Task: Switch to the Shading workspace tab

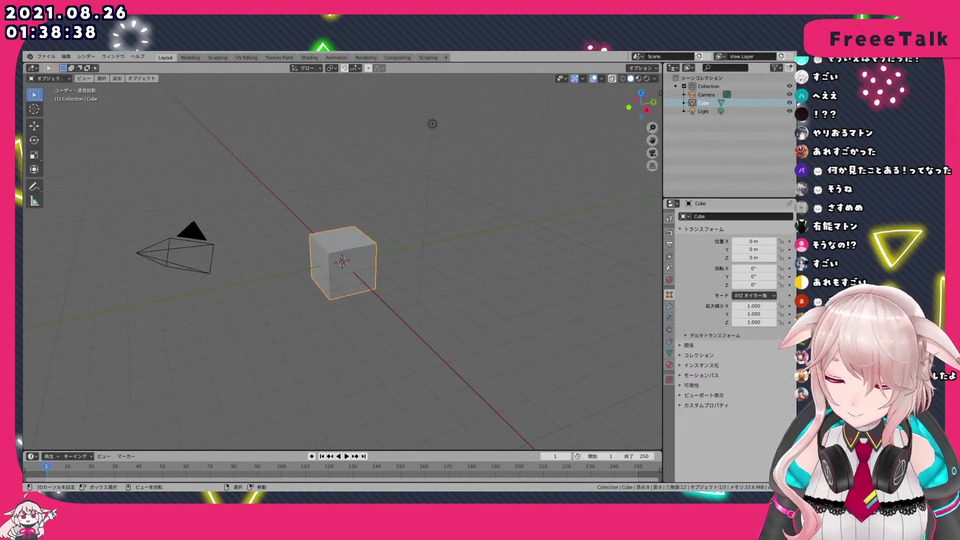Action: coord(310,58)
